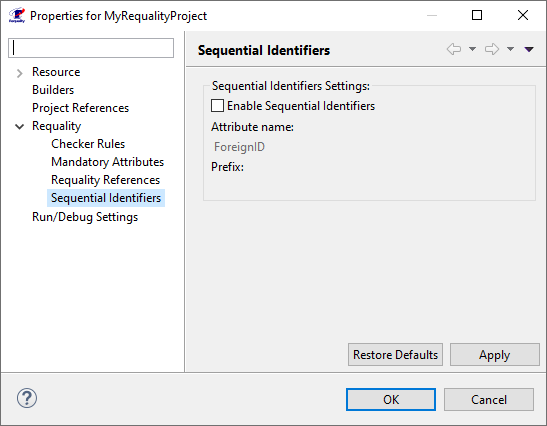
Task: Confirm with the OK button
Action: coord(391,399)
